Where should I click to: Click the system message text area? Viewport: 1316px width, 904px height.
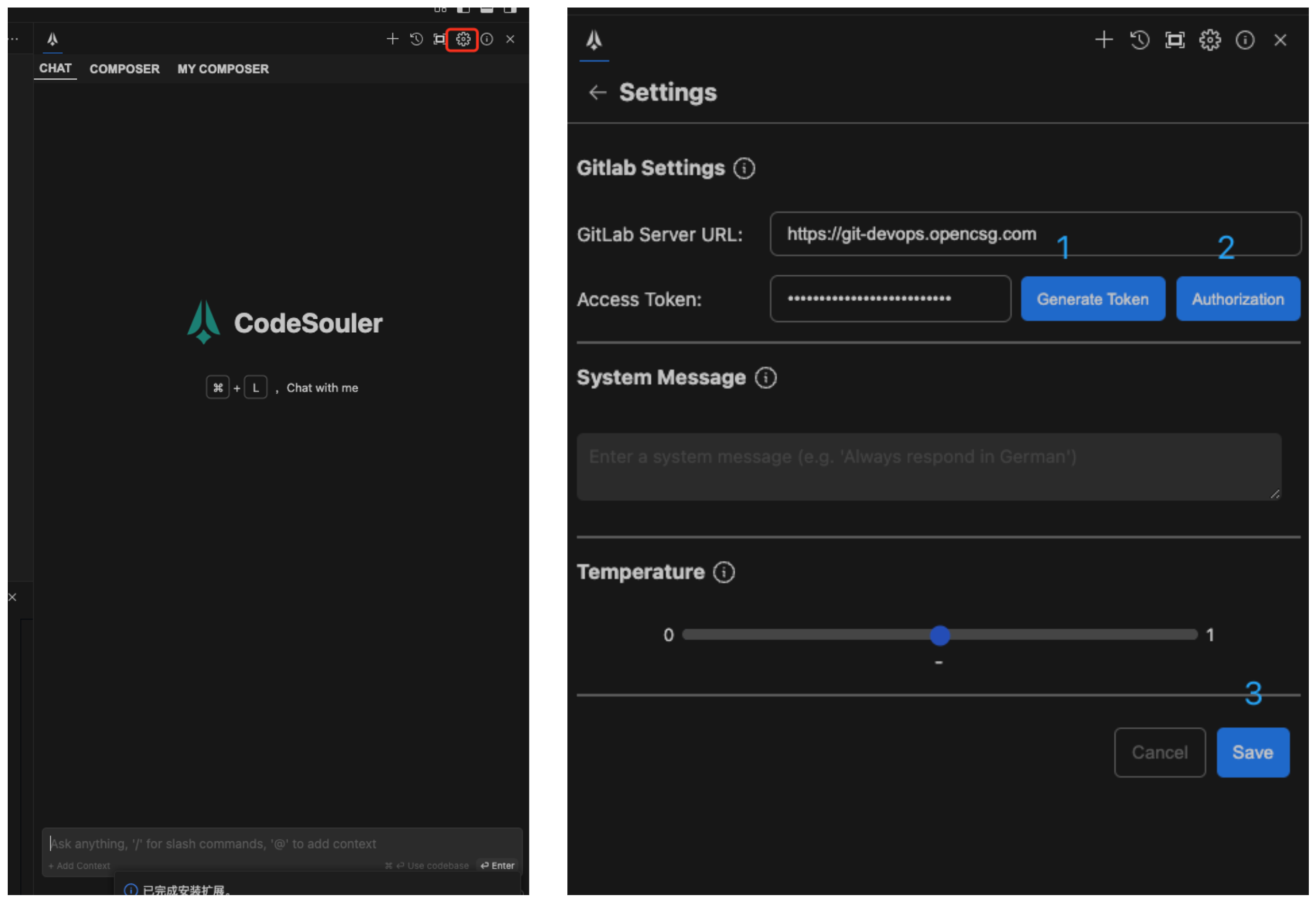pos(928,467)
